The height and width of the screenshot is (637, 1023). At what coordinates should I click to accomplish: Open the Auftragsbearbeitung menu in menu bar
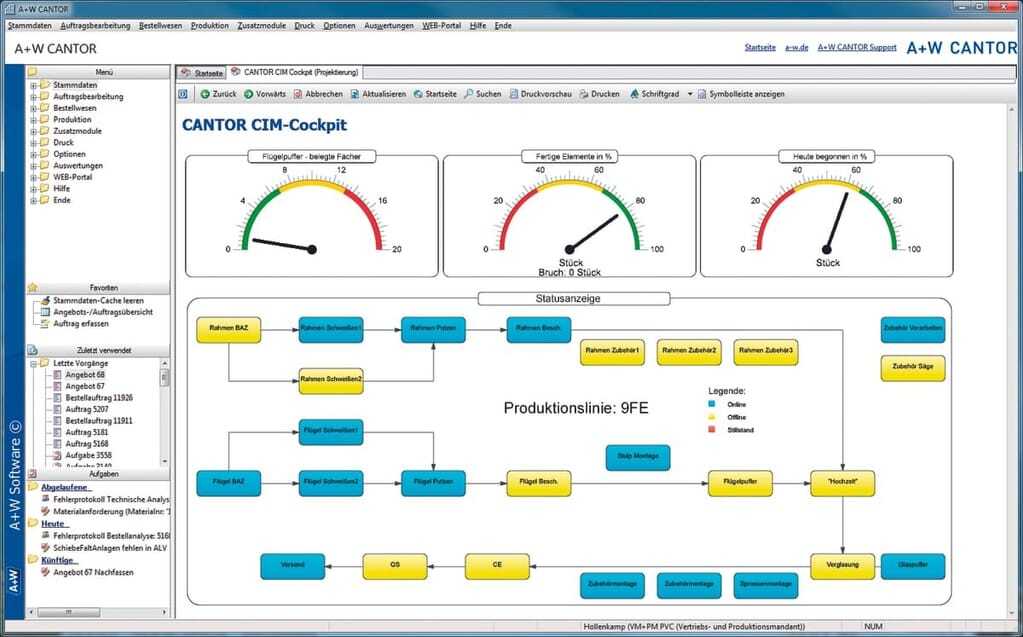96,25
